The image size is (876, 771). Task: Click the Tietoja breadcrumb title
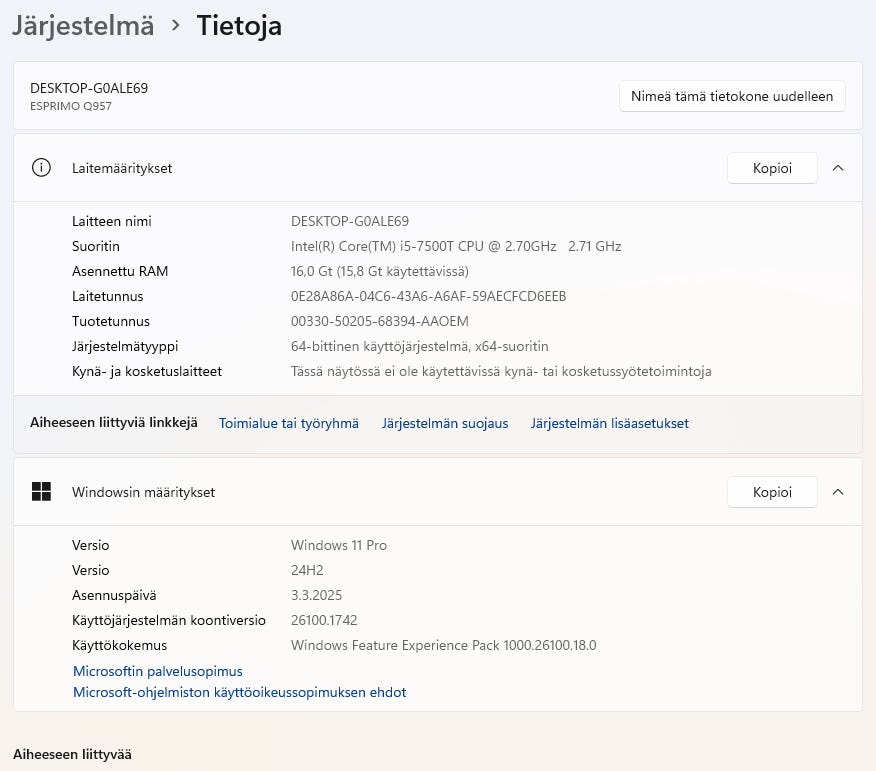pos(239,26)
